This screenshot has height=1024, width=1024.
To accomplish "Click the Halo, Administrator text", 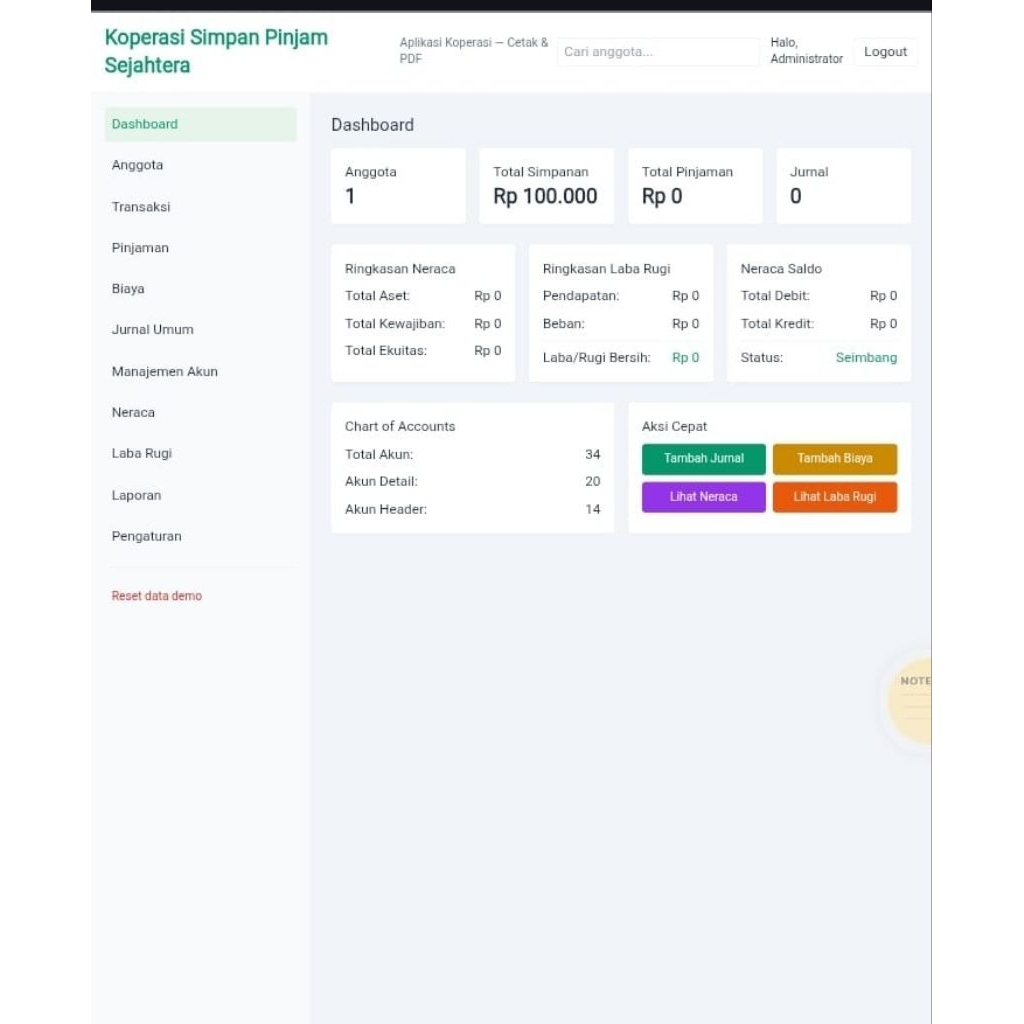I will (807, 51).
